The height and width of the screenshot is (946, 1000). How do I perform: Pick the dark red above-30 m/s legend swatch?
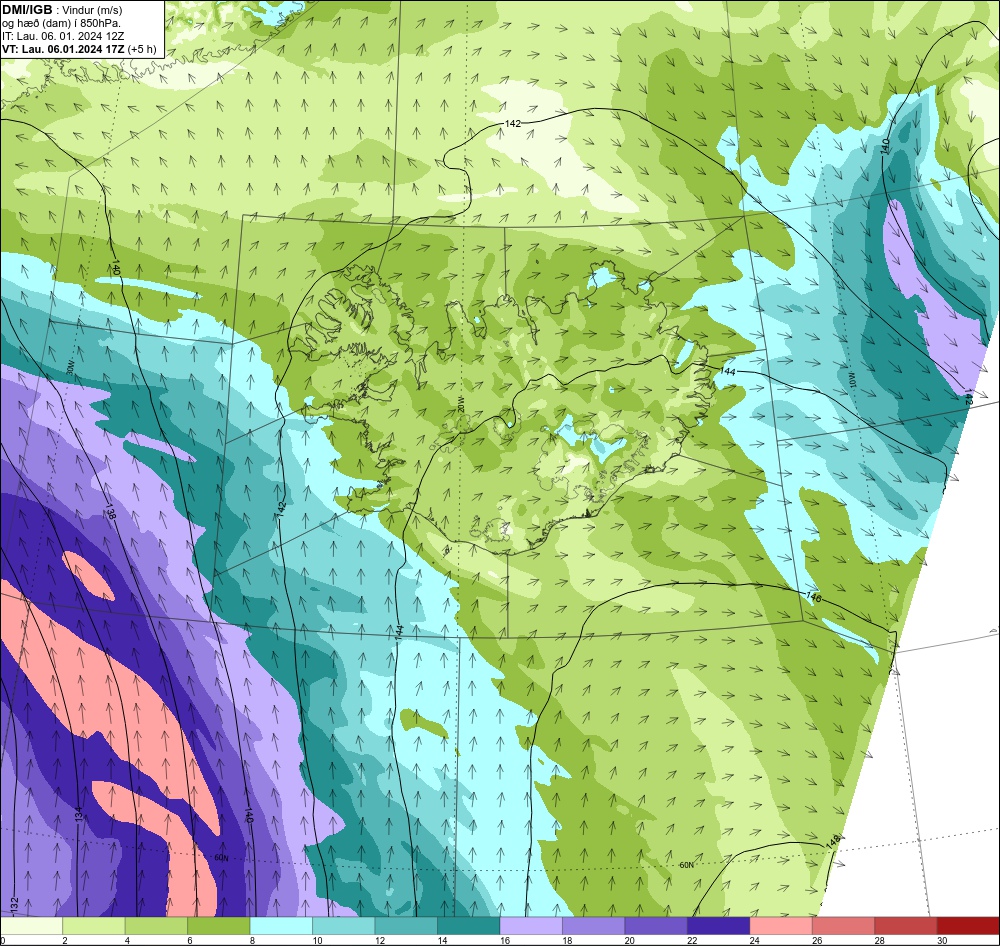pos(969,926)
